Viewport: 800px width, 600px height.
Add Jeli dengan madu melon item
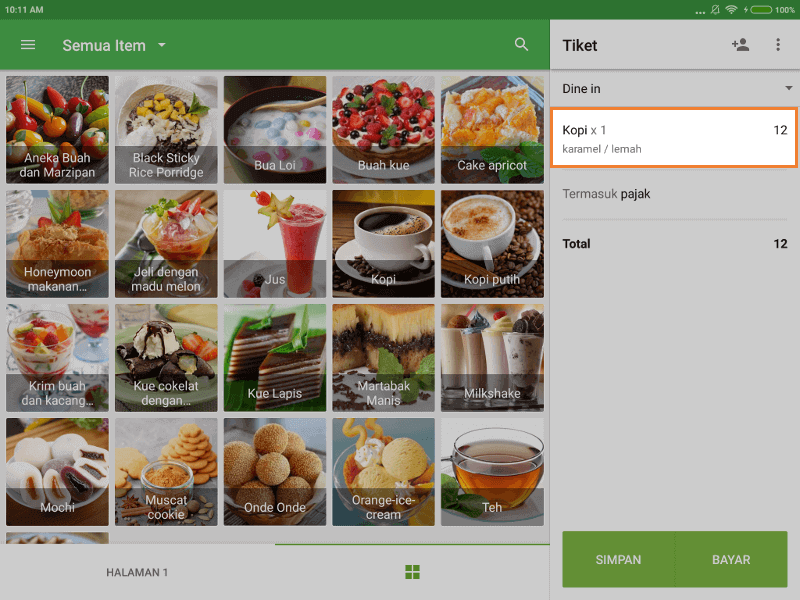pyautogui.click(x=166, y=244)
